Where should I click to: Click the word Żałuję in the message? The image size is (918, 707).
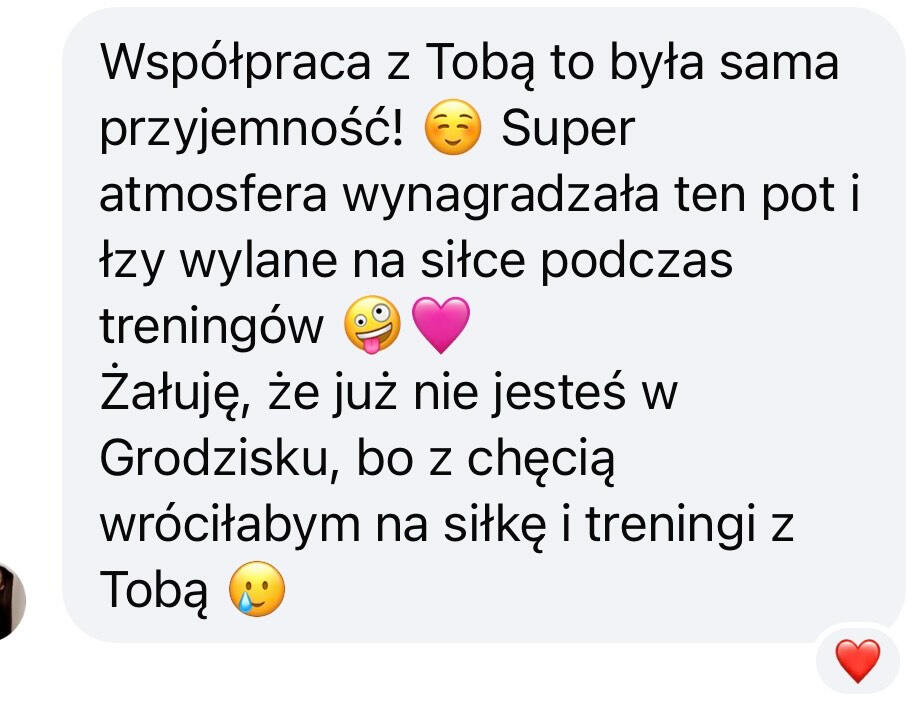[x=177, y=392]
